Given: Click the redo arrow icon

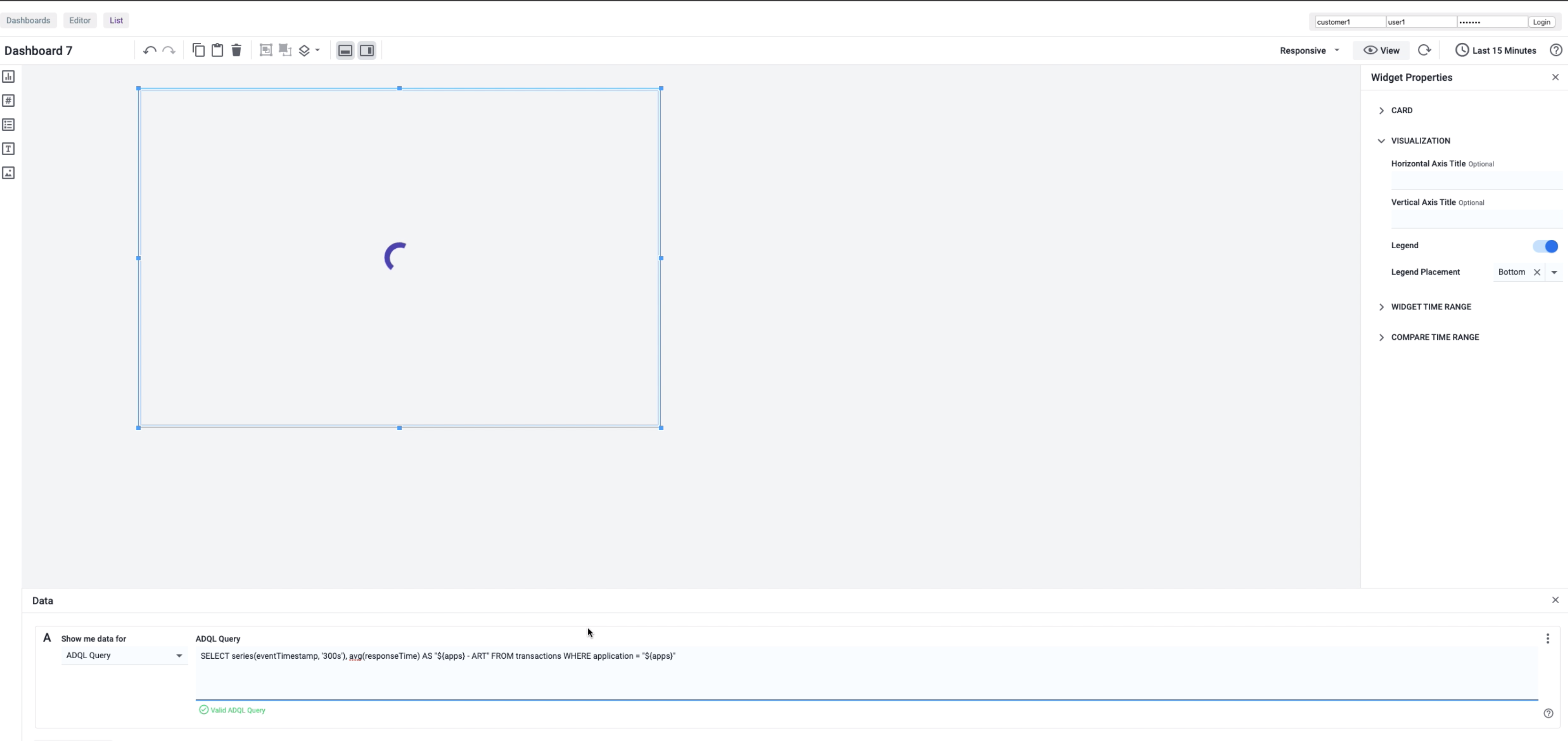Looking at the screenshot, I should pyautogui.click(x=169, y=50).
